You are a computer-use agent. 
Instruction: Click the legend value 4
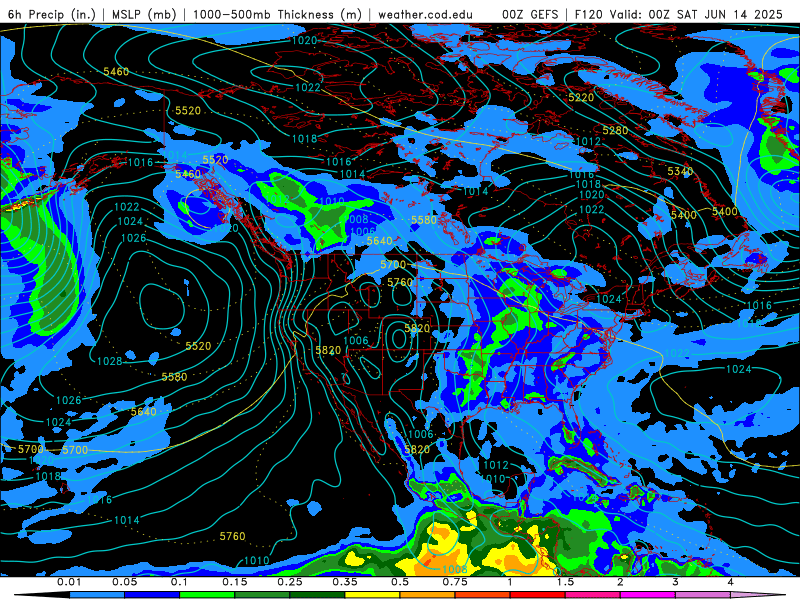(730, 582)
